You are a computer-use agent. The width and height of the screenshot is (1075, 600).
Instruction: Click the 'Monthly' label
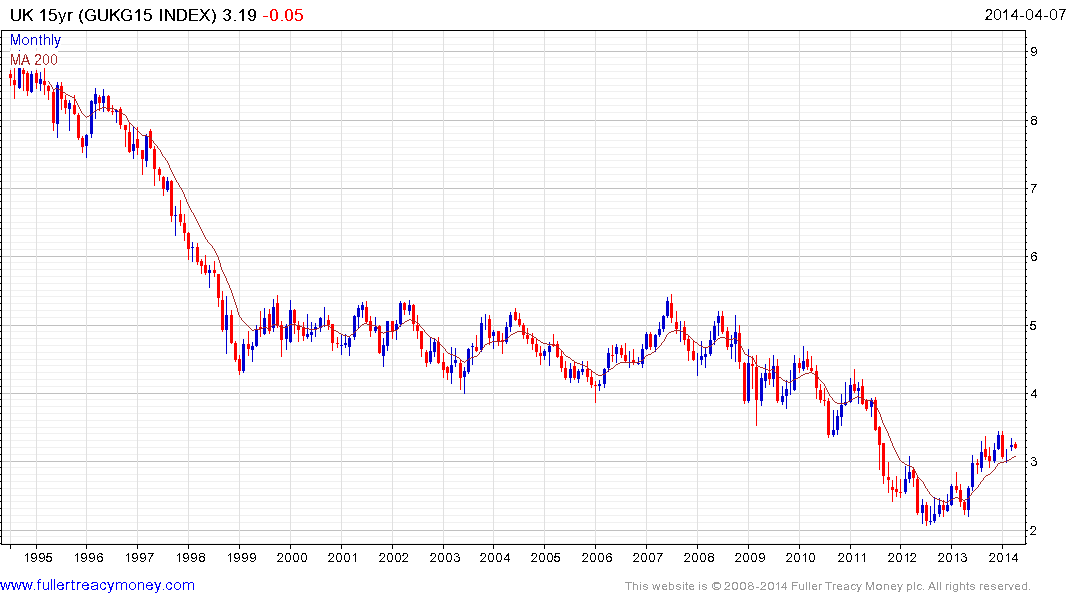(36, 40)
